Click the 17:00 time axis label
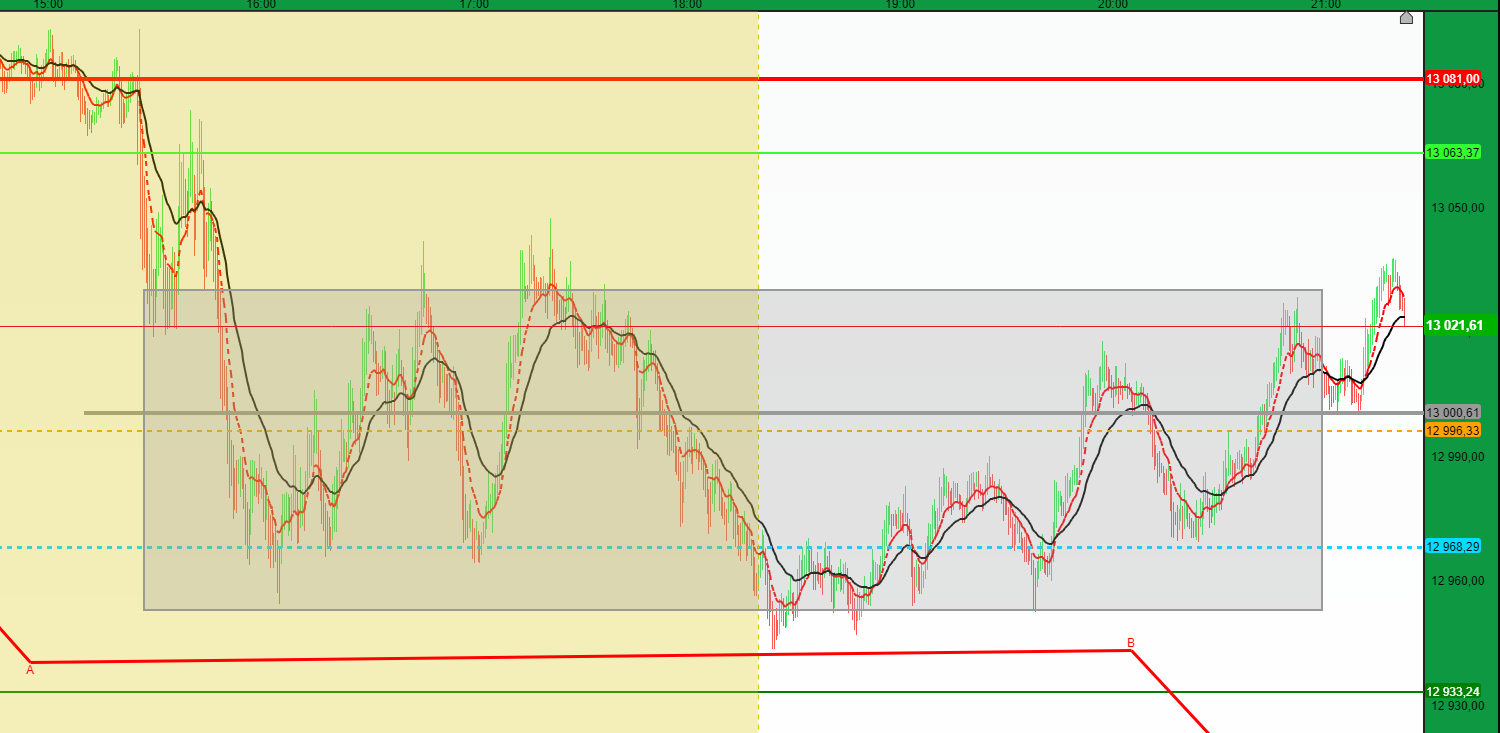Image resolution: width=1500 pixels, height=733 pixels. (x=474, y=5)
